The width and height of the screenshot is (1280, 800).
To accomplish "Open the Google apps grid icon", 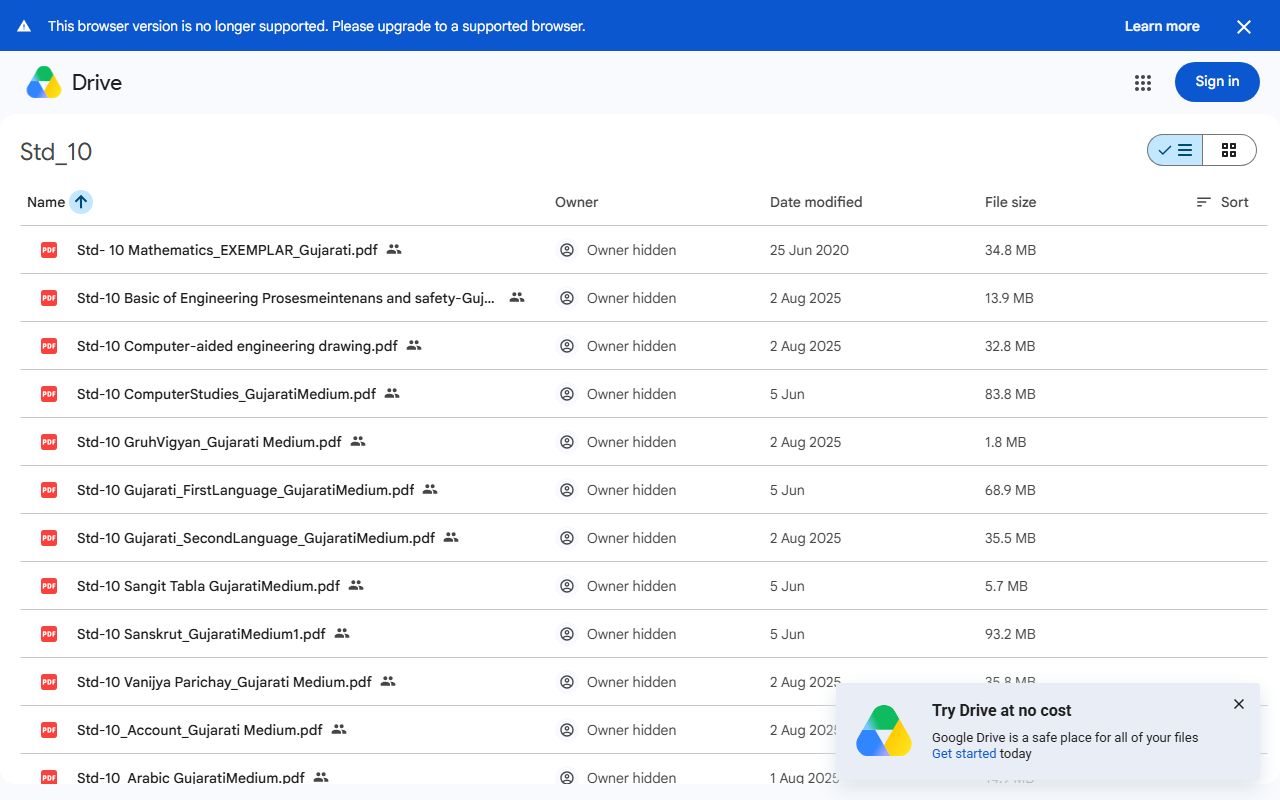I will (1143, 83).
